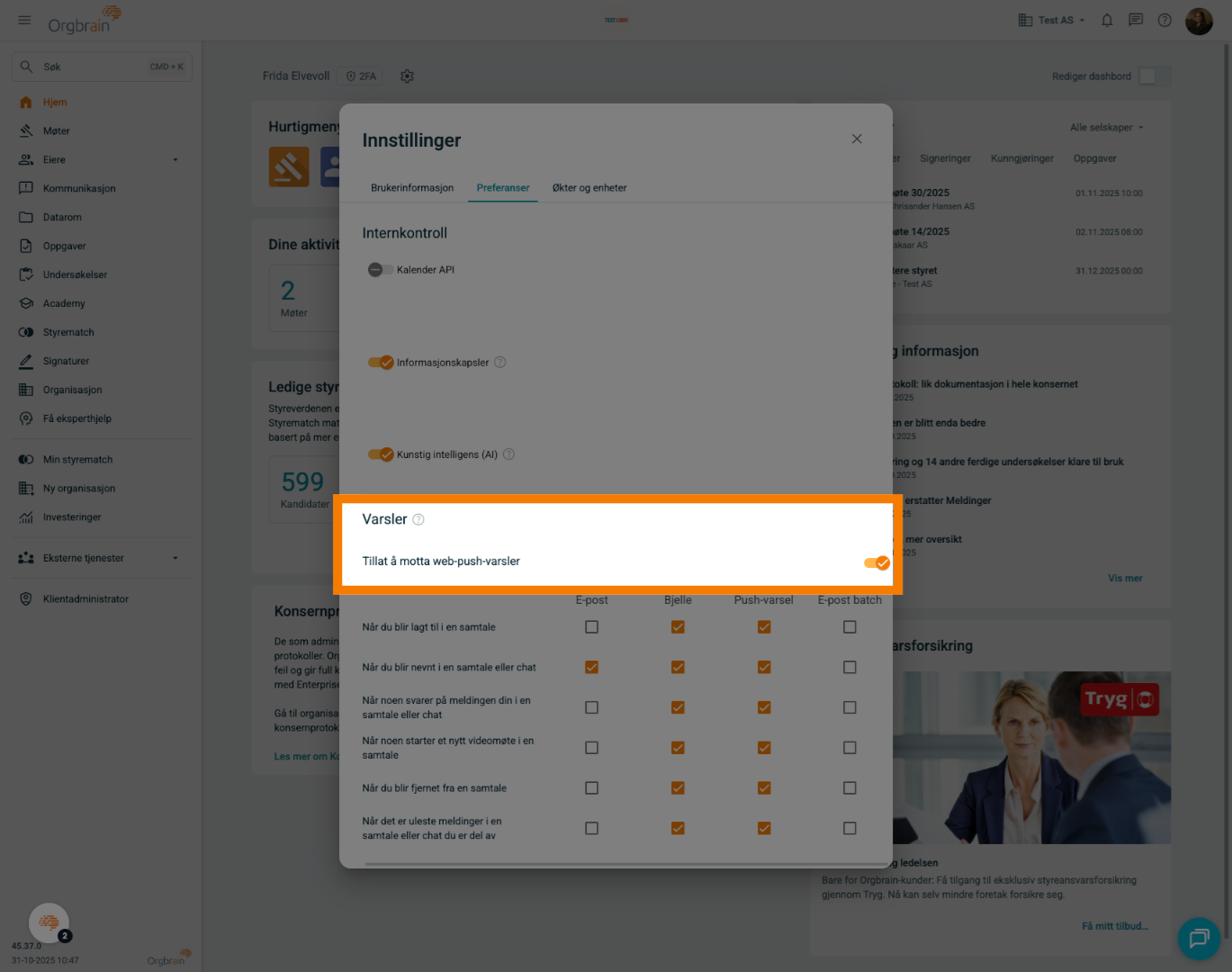Open the Test AS company dropdown

[x=1051, y=20]
